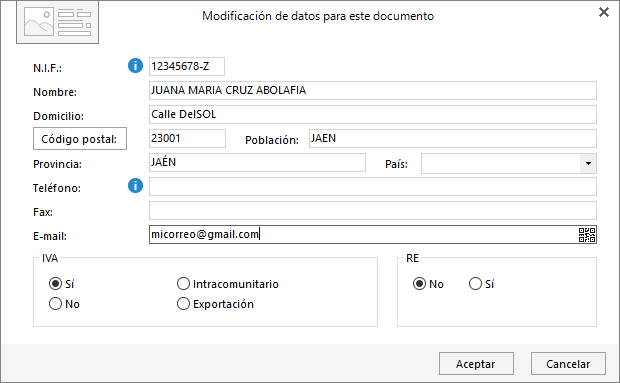Image resolution: width=620 pixels, height=383 pixels.
Task: Close the dialog with the X icon
Action: pyautogui.click(x=604, y=12)
